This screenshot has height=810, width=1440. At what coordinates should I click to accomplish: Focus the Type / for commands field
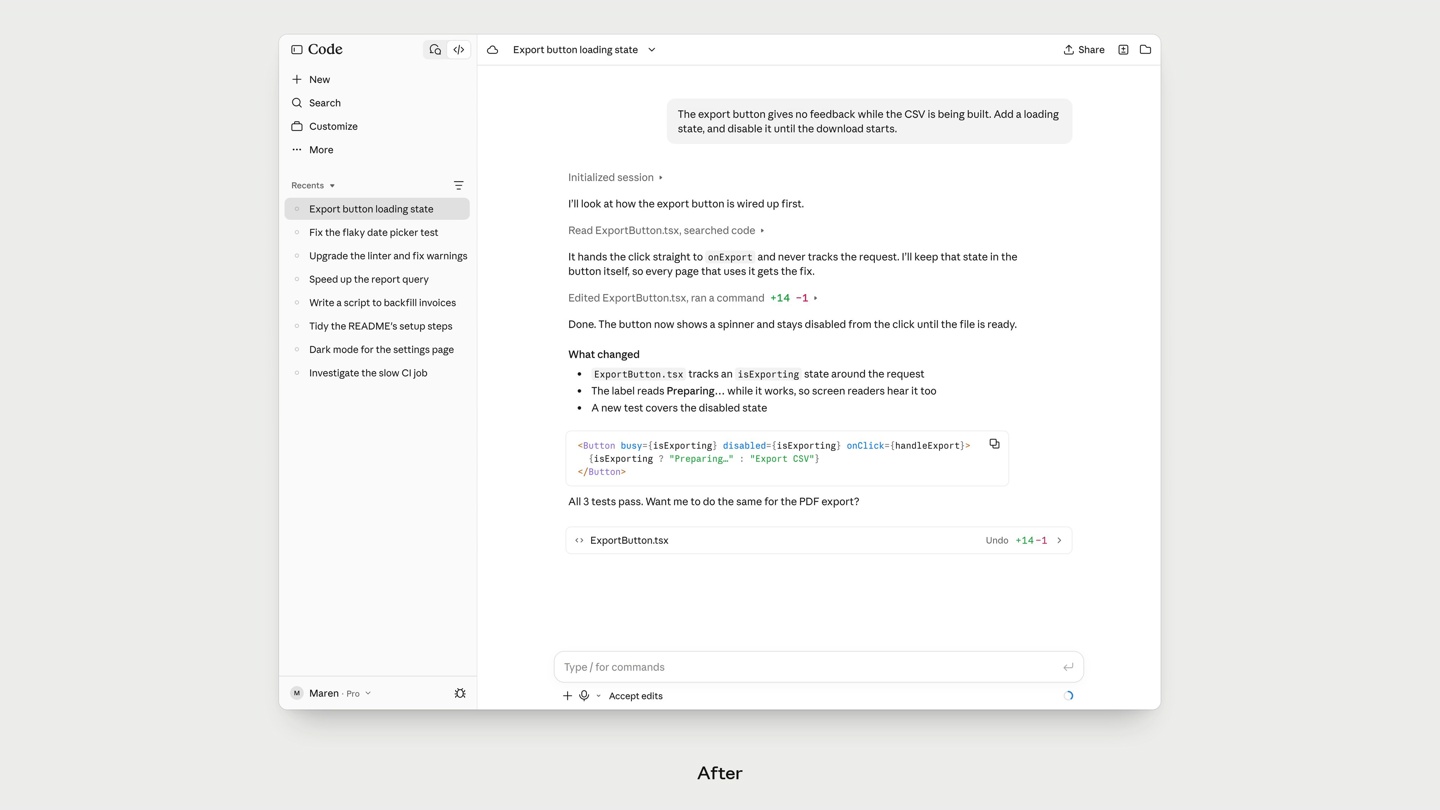coord(810,667)
